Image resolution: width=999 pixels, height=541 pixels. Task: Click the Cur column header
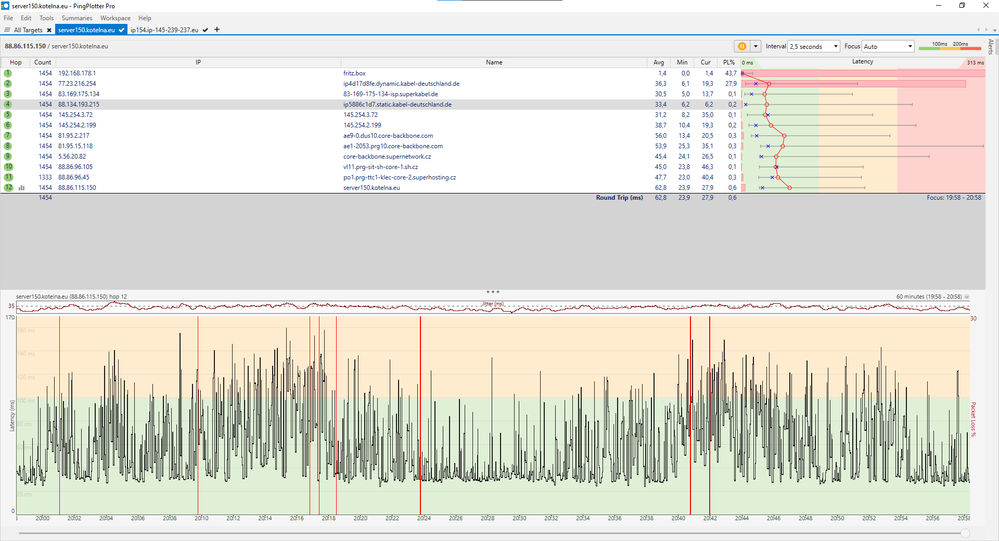click(705, 62)
